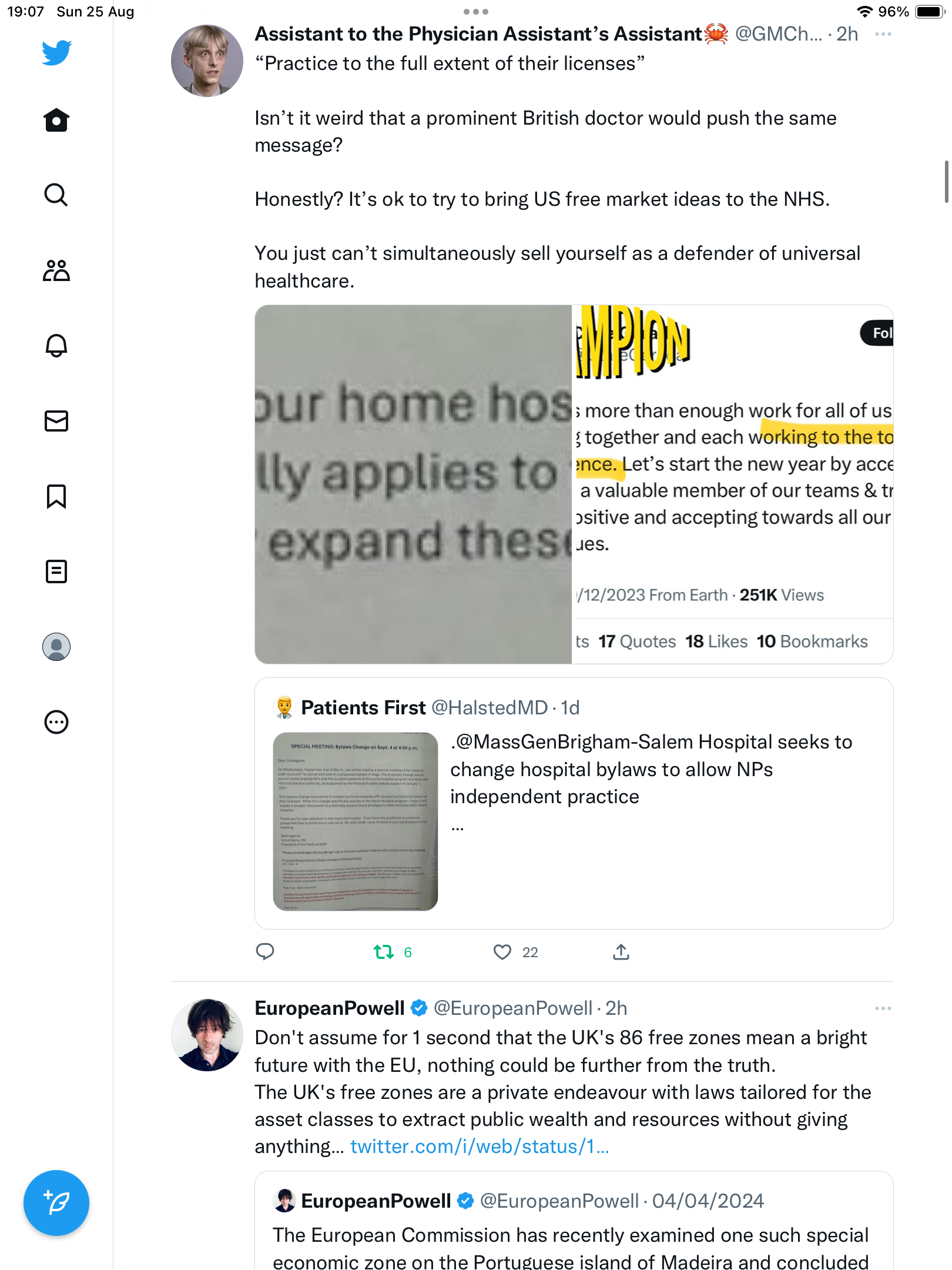
Task: Open the Bookmarks icon in sidebar
Action: 56,496
